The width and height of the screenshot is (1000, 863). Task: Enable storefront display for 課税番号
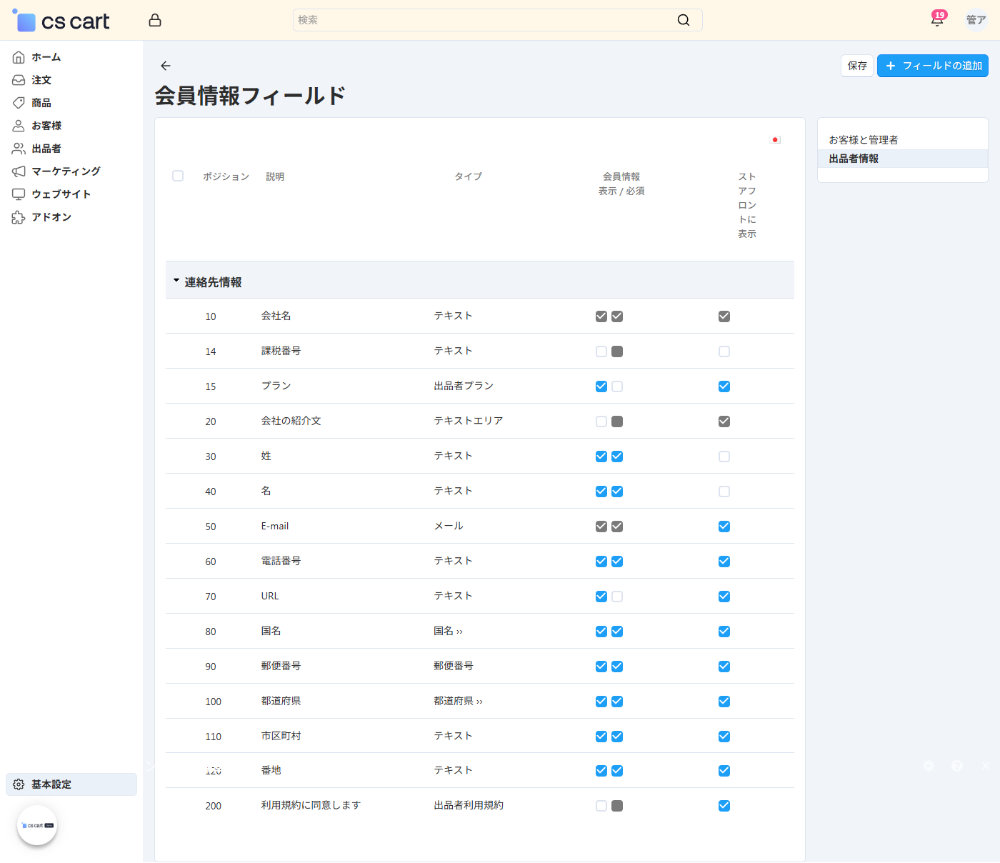coord(724,351)
